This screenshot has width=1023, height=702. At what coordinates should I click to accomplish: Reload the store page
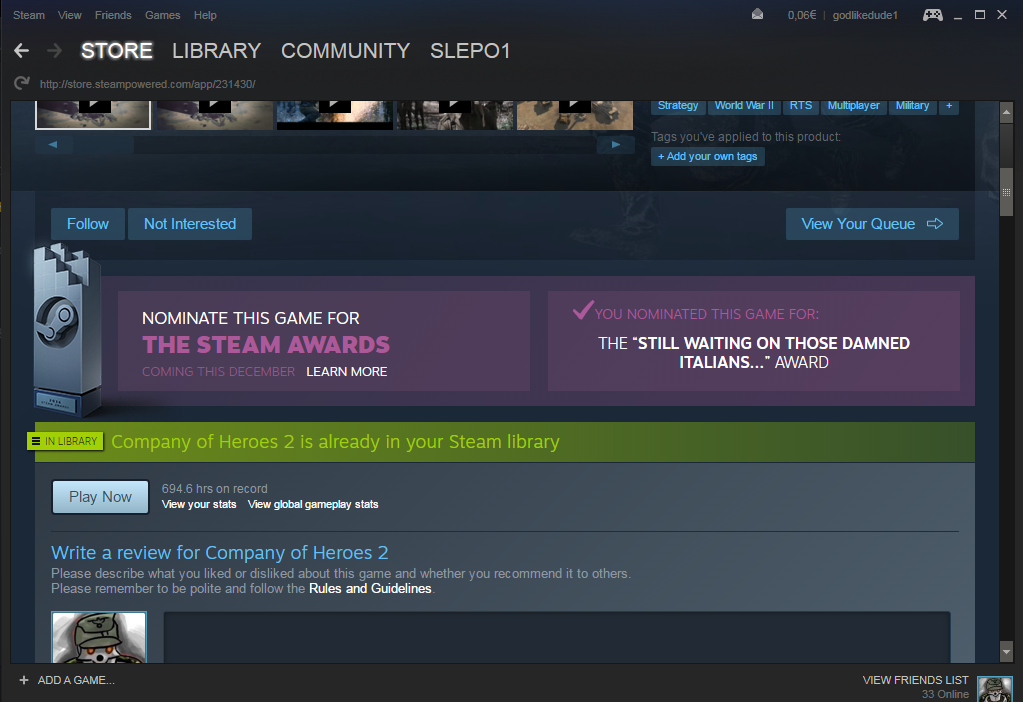22,84
